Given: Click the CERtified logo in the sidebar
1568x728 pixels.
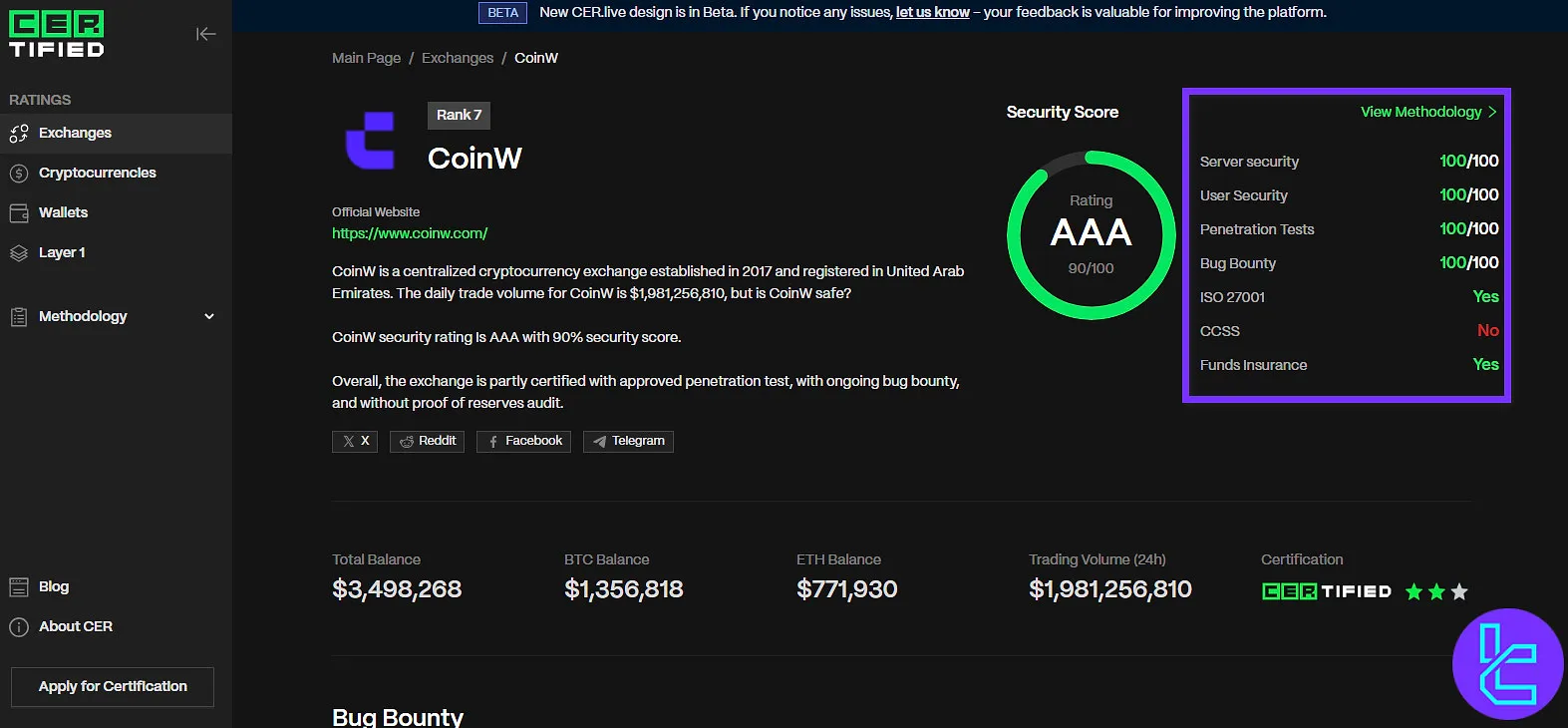Looking at the screenshot, I should tap(57, 35).
